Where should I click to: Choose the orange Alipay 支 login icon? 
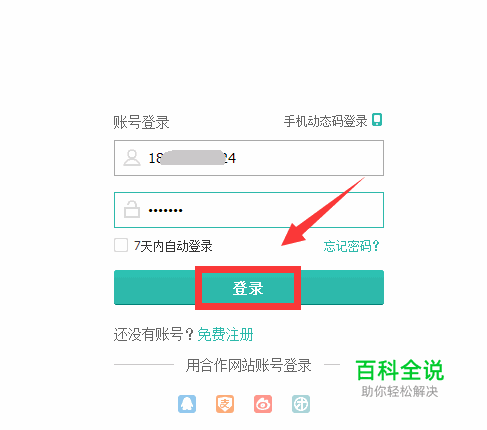[x=225, y=404]
